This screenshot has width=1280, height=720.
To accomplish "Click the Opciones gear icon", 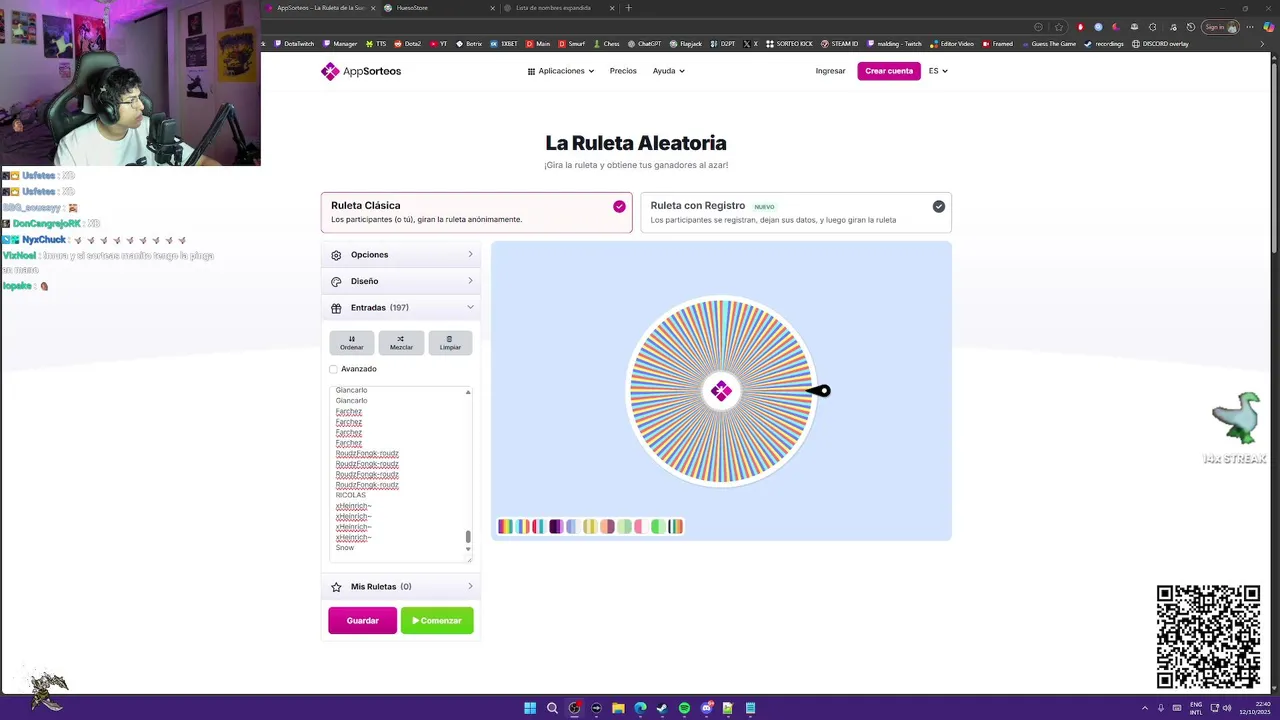I will pyautogui.click(x=336, y=255).
